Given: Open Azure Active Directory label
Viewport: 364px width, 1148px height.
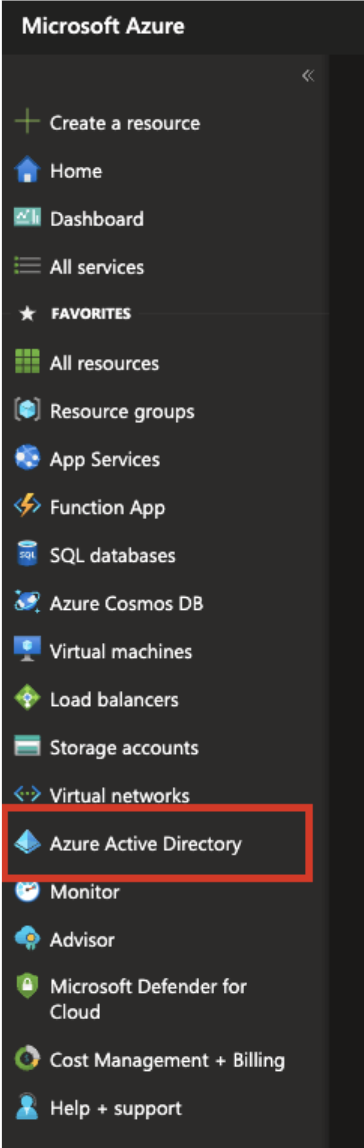Looking at the screenshot, I should (x=145, y=844).
